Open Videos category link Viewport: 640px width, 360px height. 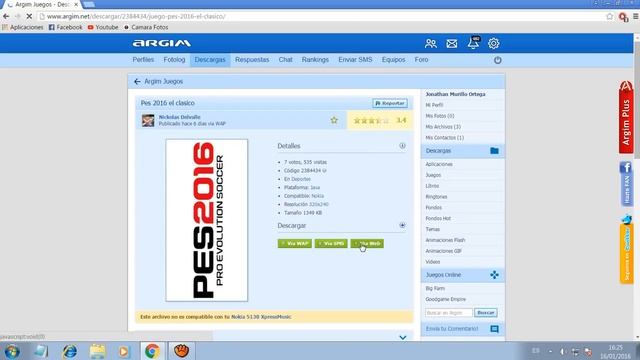click(x=433, y=262)
